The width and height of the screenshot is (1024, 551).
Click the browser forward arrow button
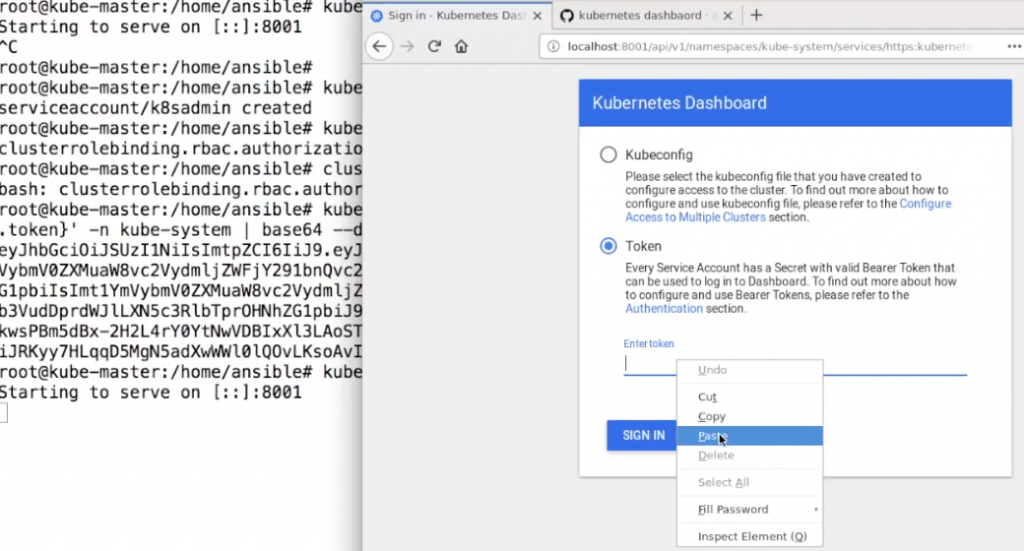coord(407,46)
